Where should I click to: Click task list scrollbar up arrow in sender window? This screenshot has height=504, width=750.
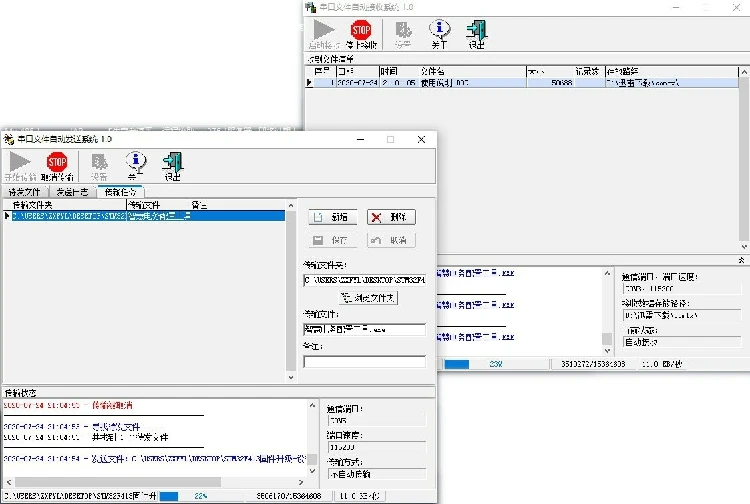tap(290, 205)
